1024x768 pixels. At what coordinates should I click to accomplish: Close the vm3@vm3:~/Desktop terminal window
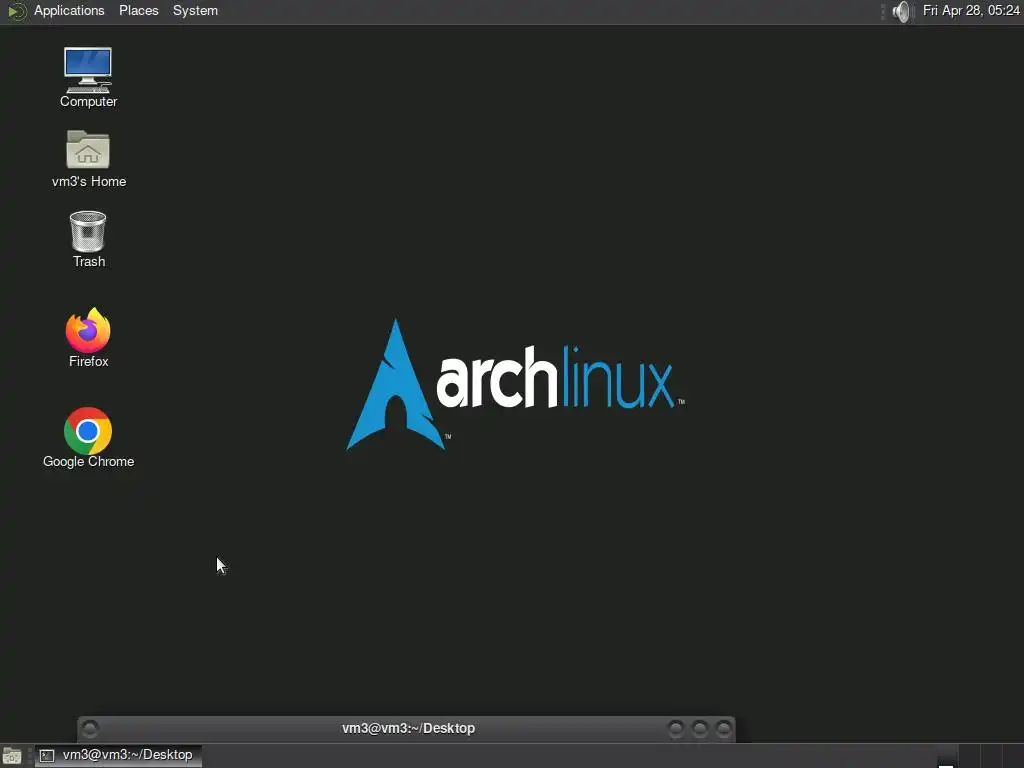click(x=723, y=728)
